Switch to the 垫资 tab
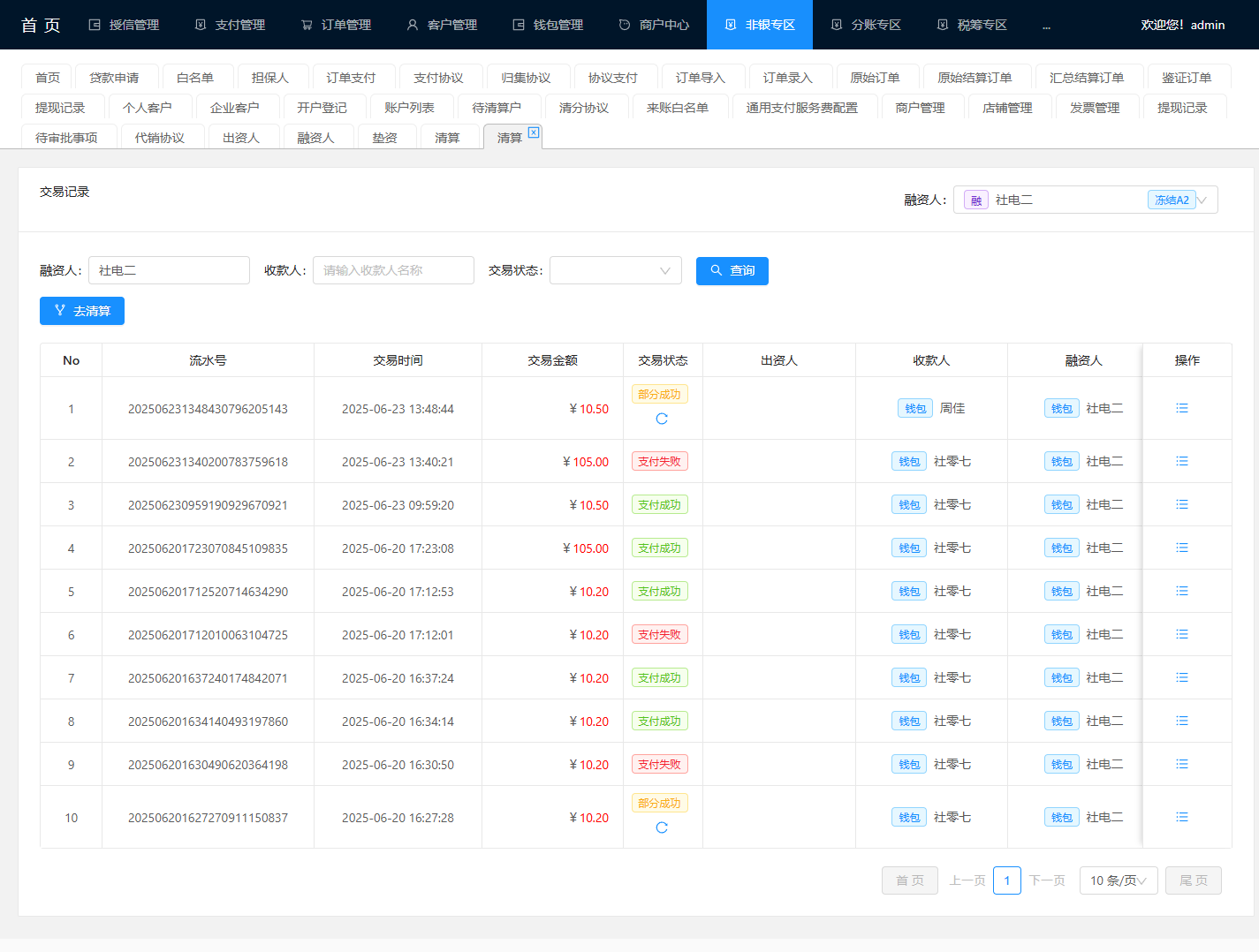Viewport: 1259px width, 952px height. 387,138
